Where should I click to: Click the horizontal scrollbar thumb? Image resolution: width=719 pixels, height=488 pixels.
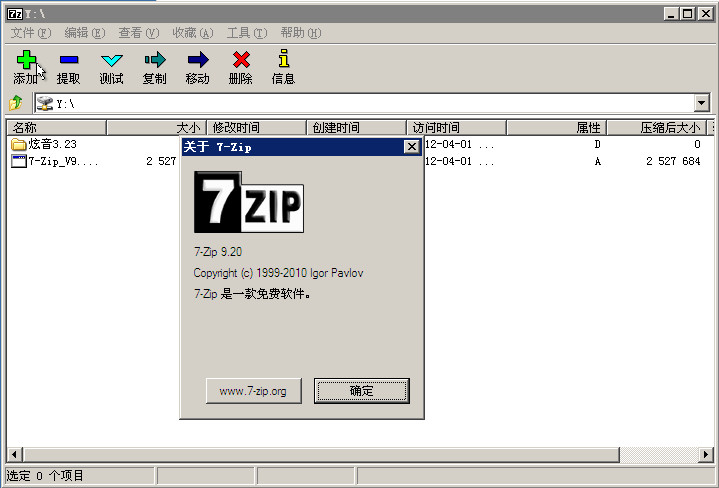[x=321, y=455]
